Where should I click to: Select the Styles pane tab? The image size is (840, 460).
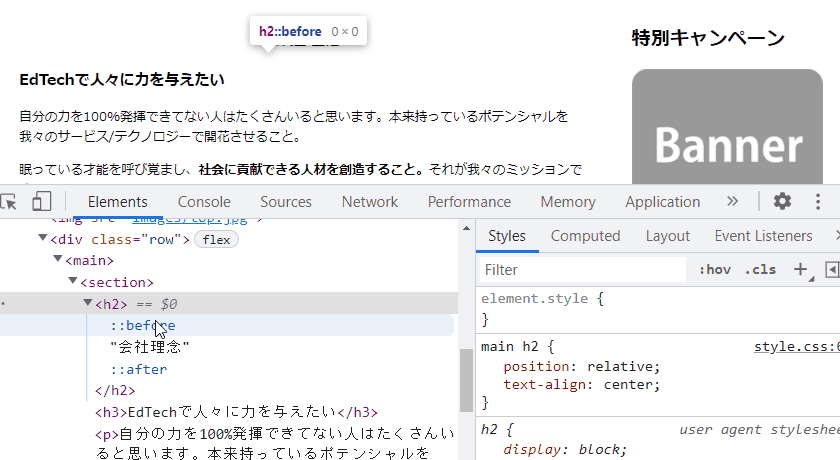(507, 236)
